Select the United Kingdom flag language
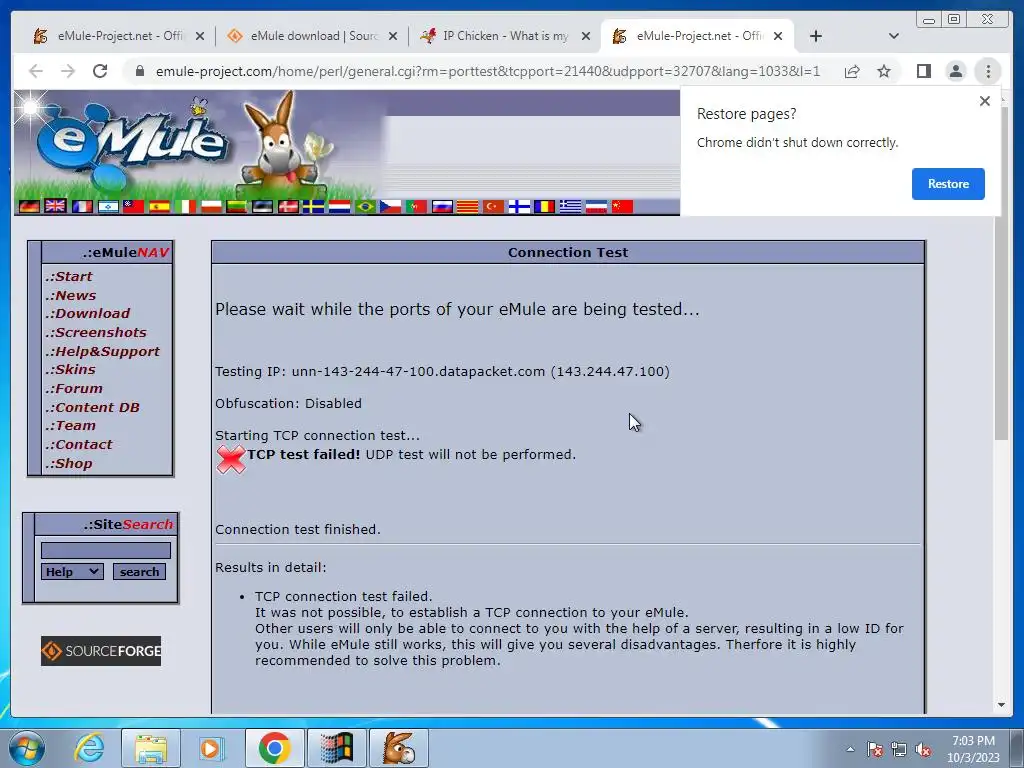 [x=55, y=206]
